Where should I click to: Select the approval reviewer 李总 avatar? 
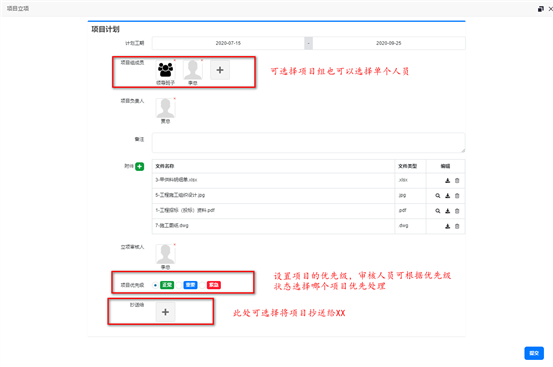point(165,254)
